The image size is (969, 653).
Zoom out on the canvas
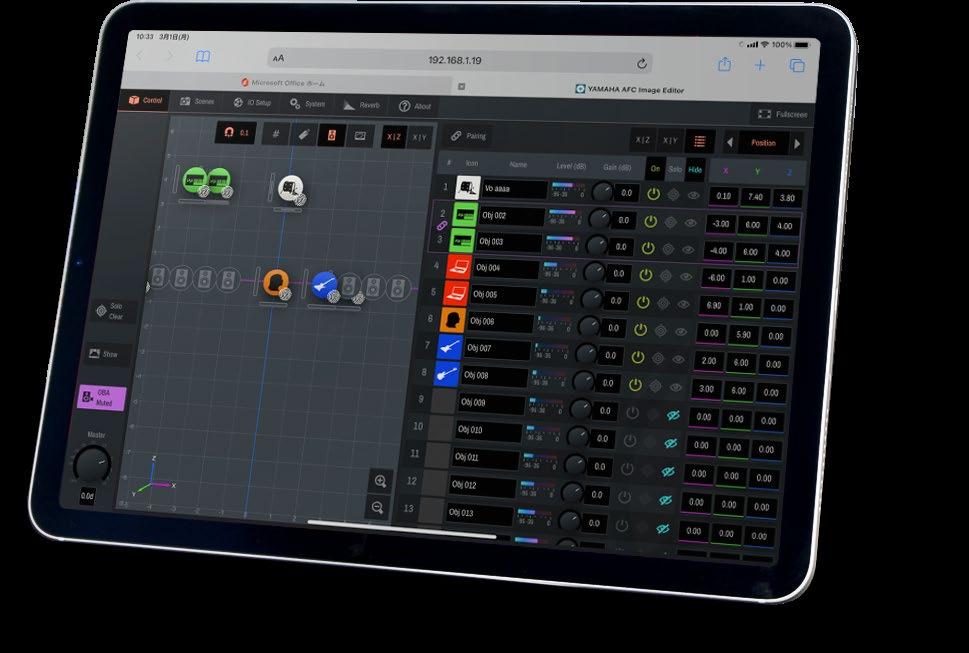378,508
